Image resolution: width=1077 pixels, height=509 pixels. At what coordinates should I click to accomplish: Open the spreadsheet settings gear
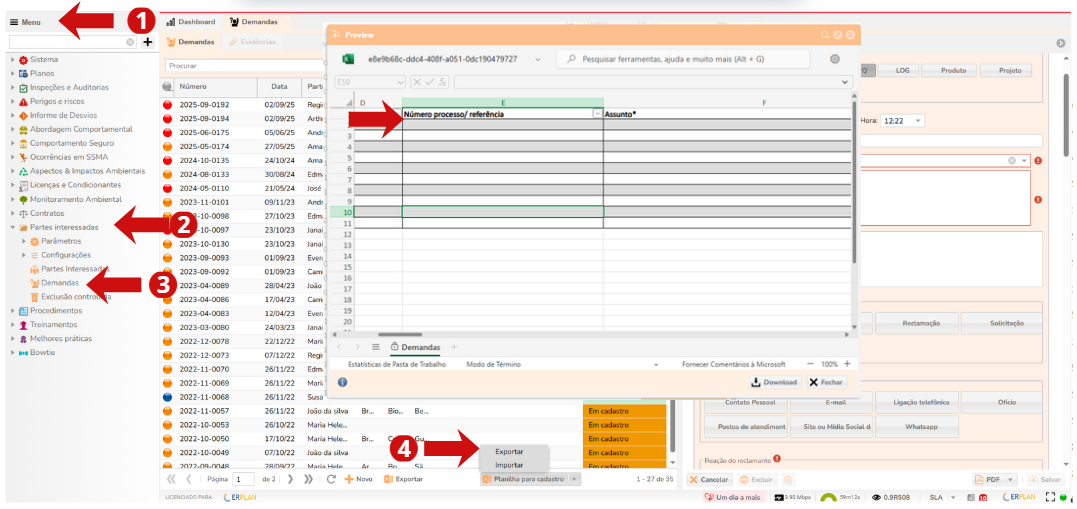(835, 59)
